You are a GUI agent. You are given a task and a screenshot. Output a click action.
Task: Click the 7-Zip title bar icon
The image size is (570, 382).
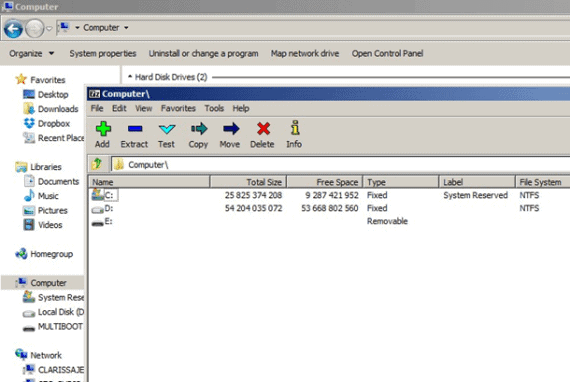pyautogui.click(x=95, y=94)
